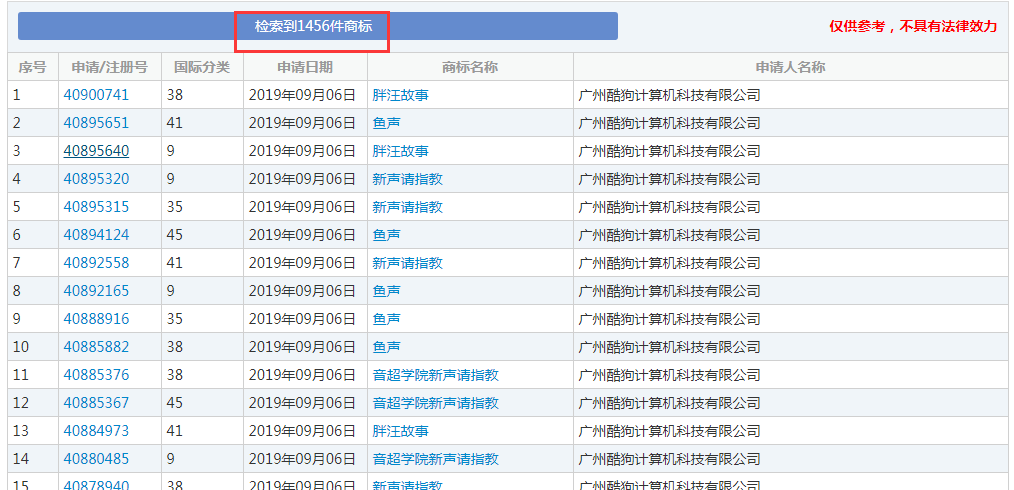
Task: Open registration number 40894124
Action: 96,235
